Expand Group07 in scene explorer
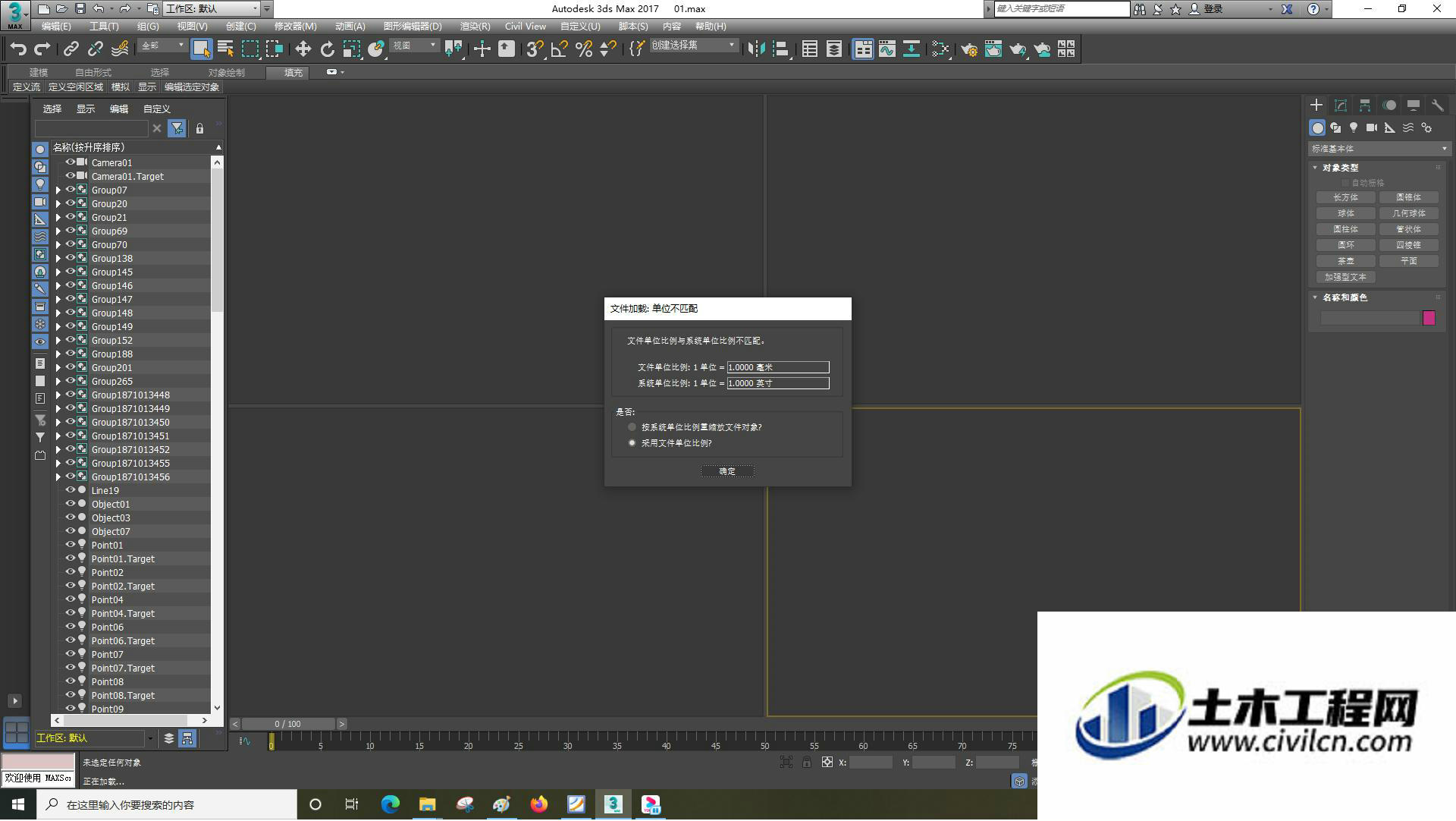Screen dimensions: 1456x821 pos(58,190)
